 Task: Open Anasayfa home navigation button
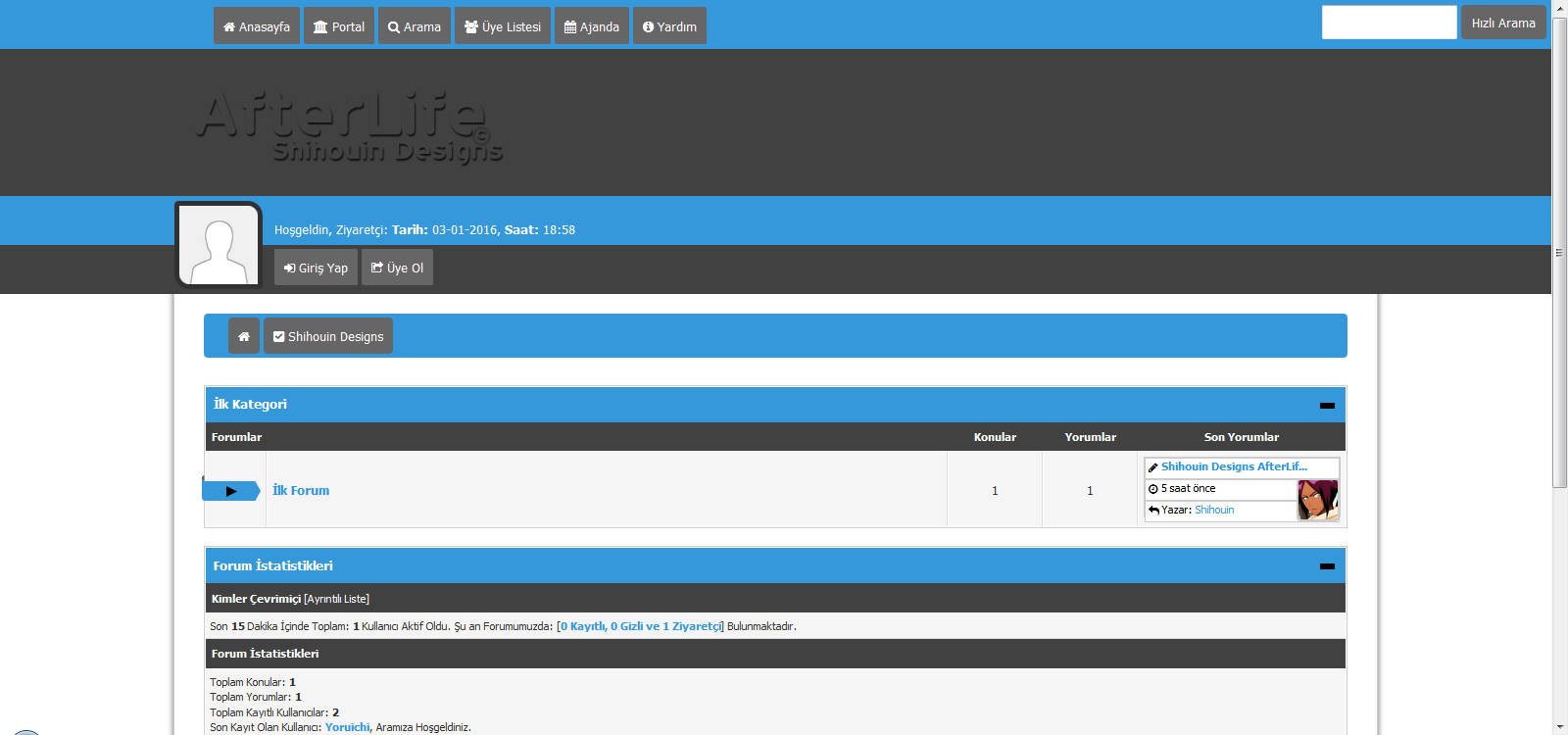coord(257,26)
